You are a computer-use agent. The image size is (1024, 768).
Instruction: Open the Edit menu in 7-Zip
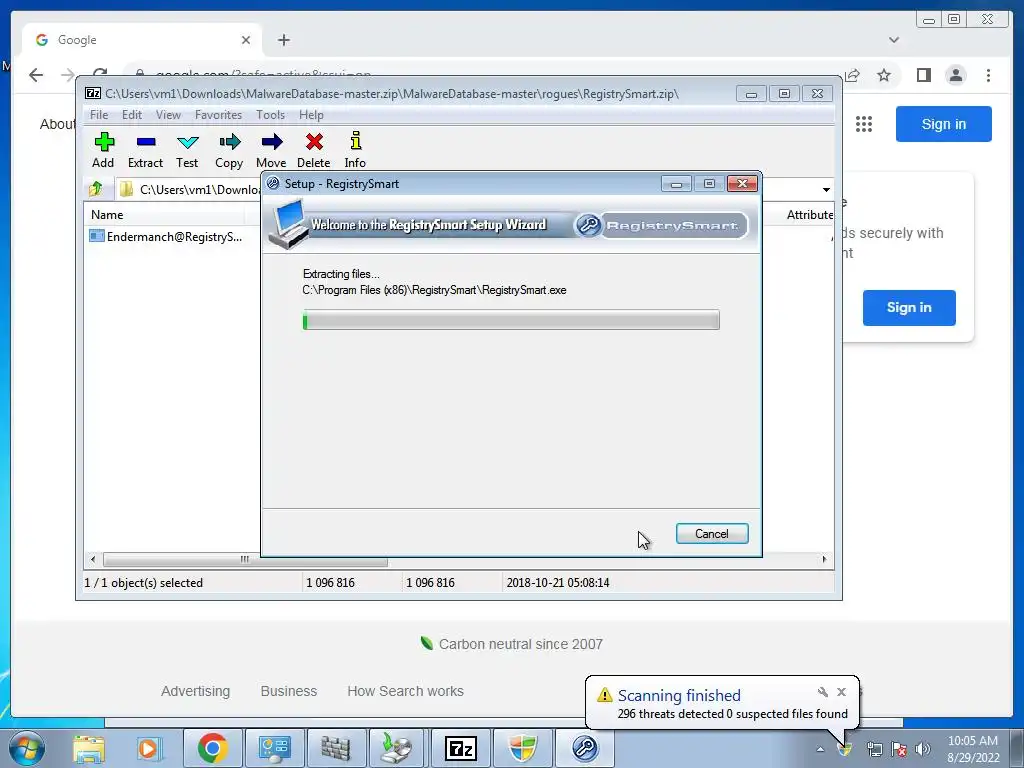pyautogui.click(x=131, y=115)
